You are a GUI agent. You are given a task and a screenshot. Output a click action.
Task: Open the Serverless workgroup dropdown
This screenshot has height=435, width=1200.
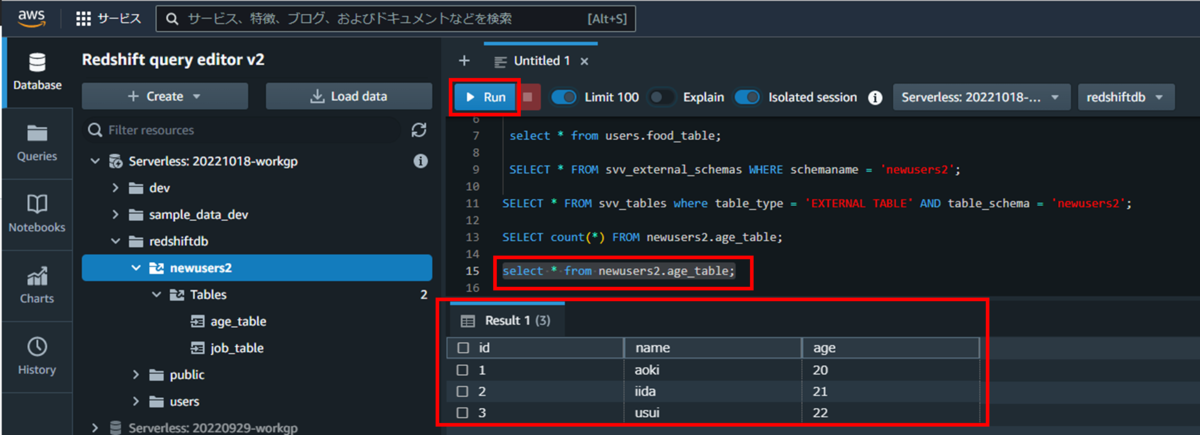pyautogui.click(x=980, y=97)
